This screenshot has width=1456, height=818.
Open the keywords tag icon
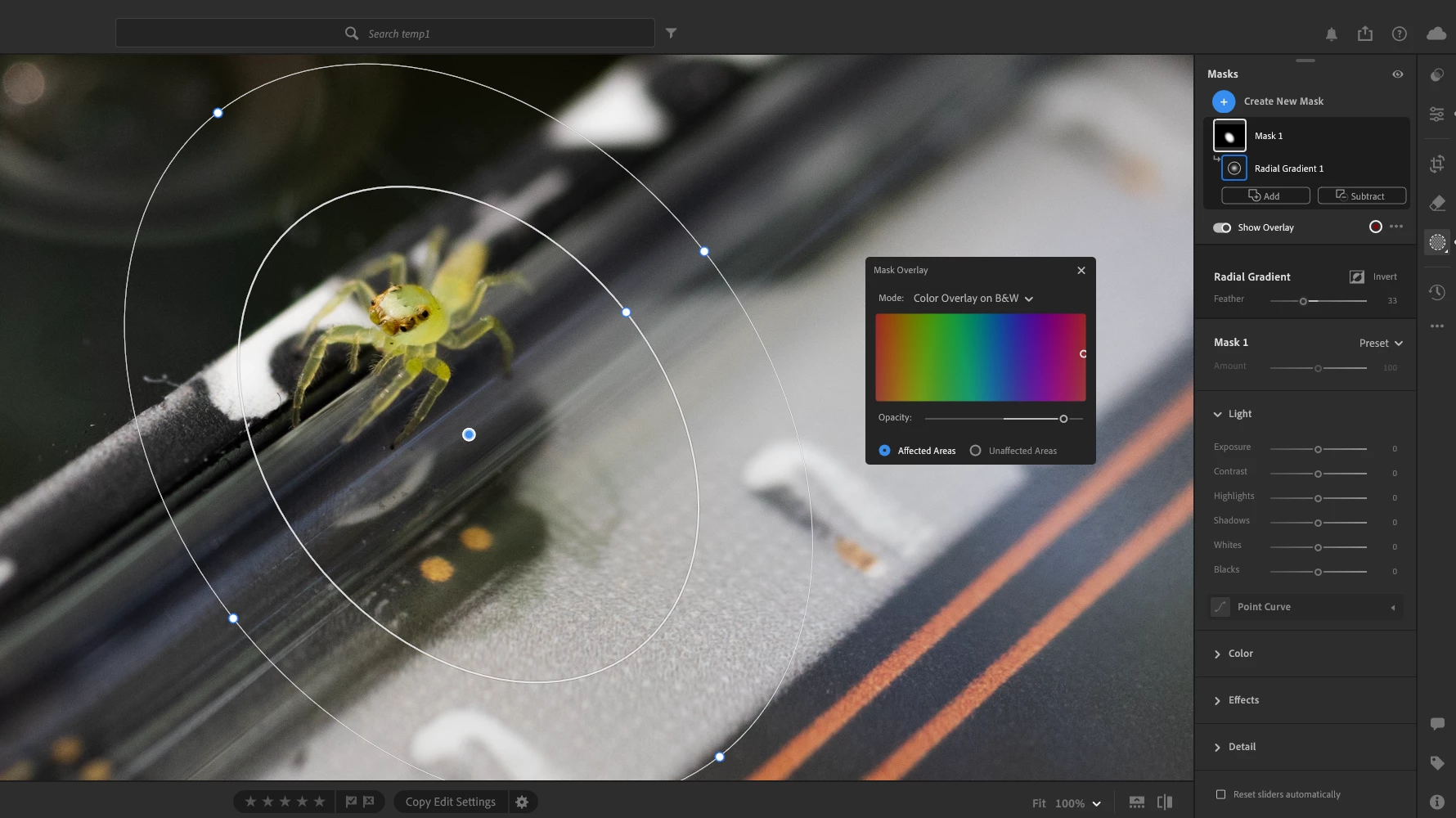click(x=1437, y=763)
